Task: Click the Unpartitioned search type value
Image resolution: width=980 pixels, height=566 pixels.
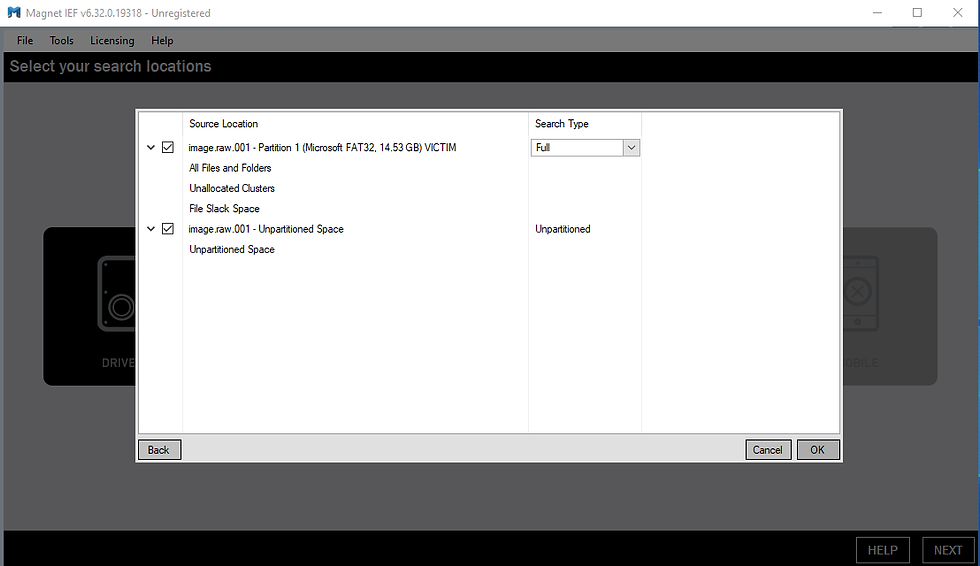Action: pyautogui.click(x=562, y=229)
